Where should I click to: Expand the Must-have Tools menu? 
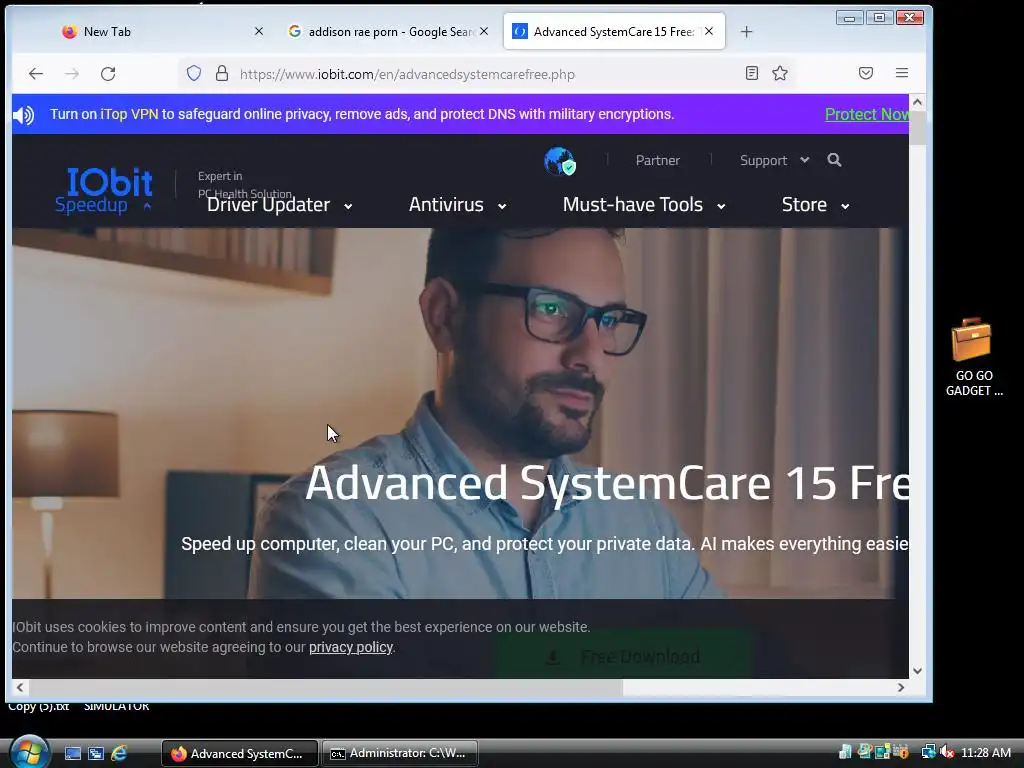[x=644, y=205]
